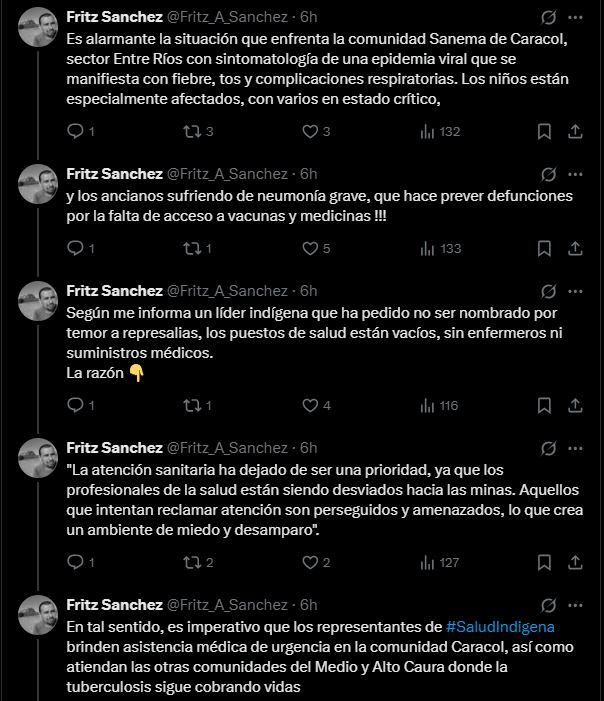Image resolution: width=604 pixels, height=701 pixels.
Task: Bookmark the tweet with 133 views
Action: [x=544, y=248]
